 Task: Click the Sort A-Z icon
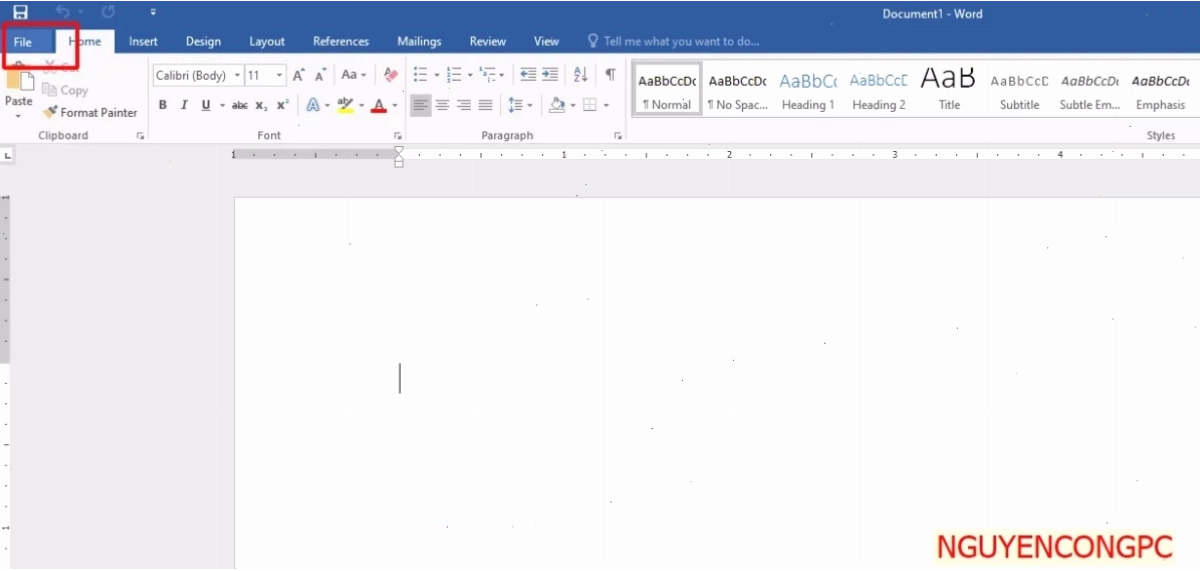[x=581, y=75]
